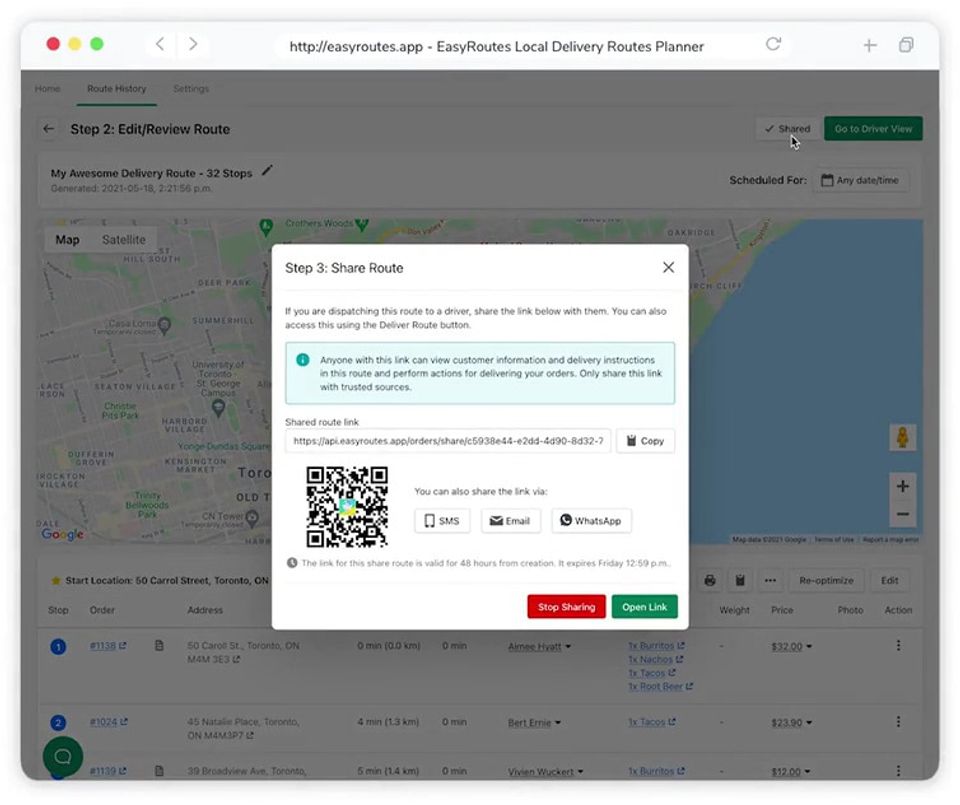This screenshot has width=960, height=805.
Task: Open row actions for order #1139
Action: (898, 770)
